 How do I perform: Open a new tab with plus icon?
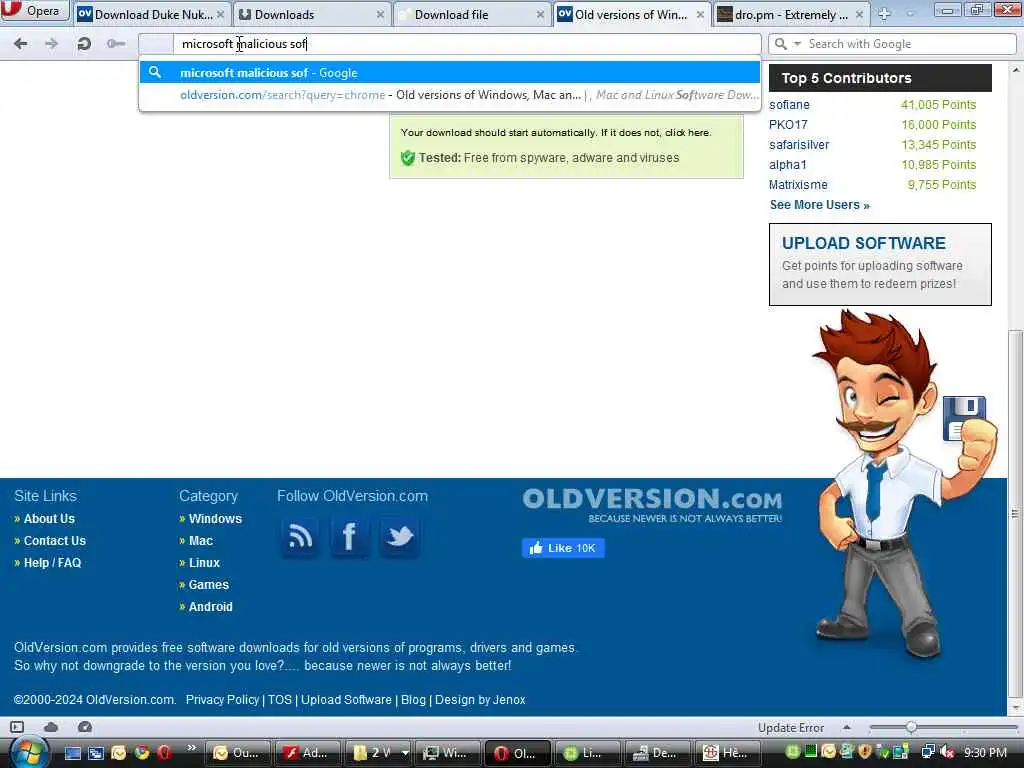point(884,13)
